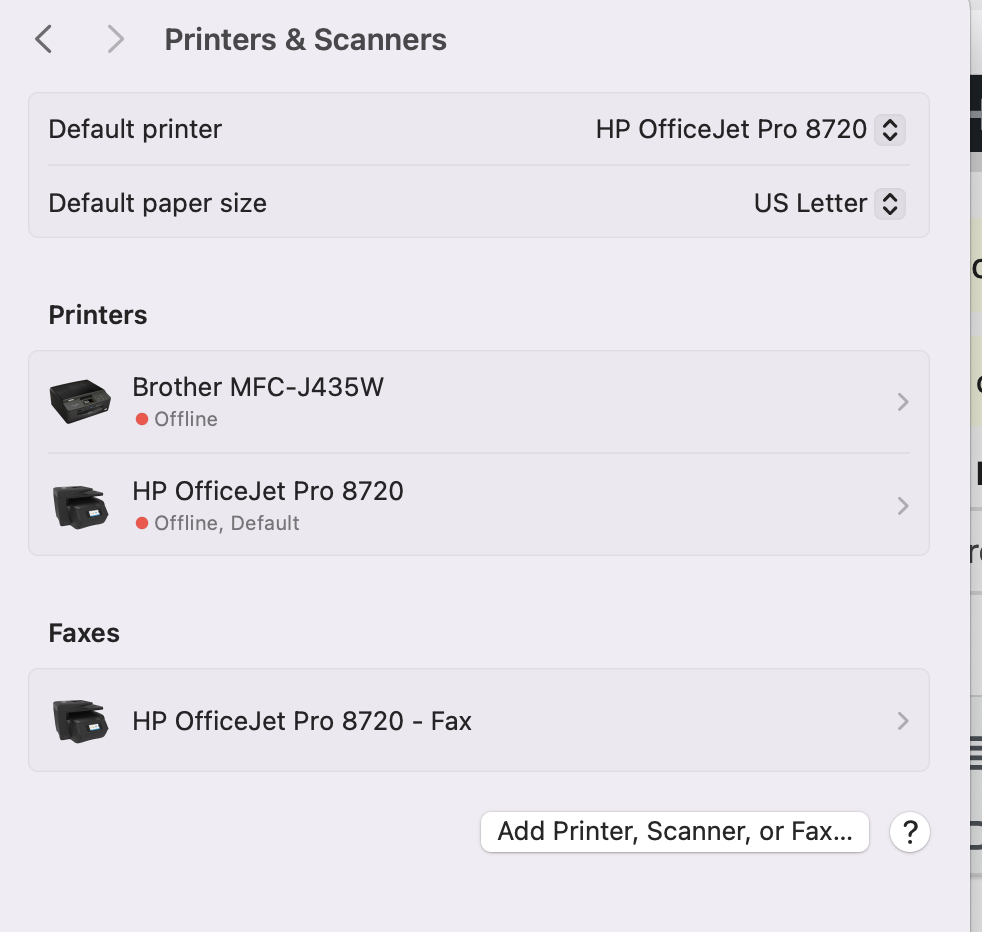Select the Brother MFC-J435W printer name
This screenshot has height=932, width=982.
click(x=258, y=387)
